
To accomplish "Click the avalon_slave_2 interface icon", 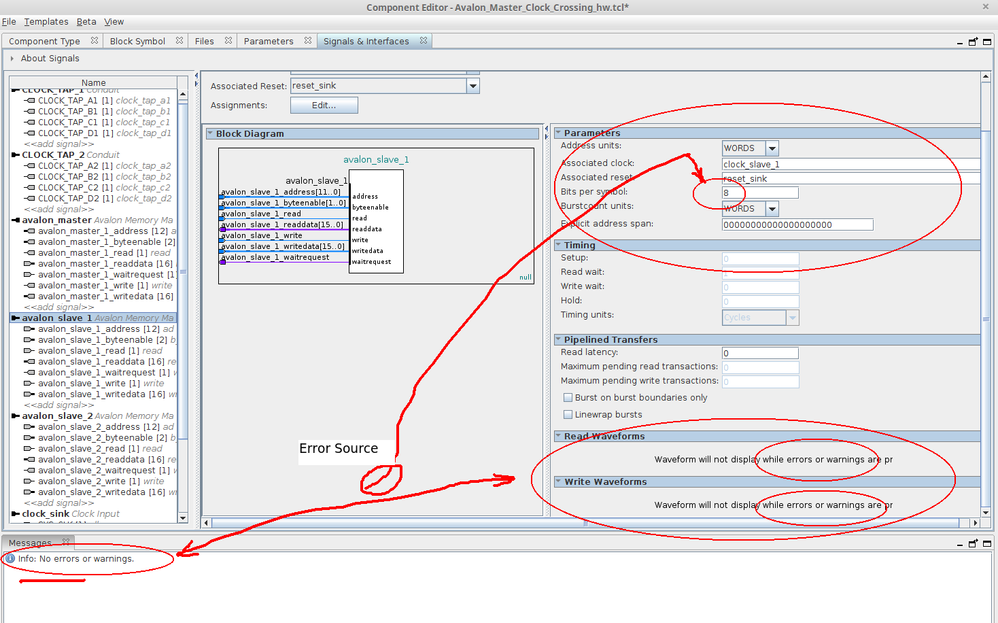I will tap(15, 416).
